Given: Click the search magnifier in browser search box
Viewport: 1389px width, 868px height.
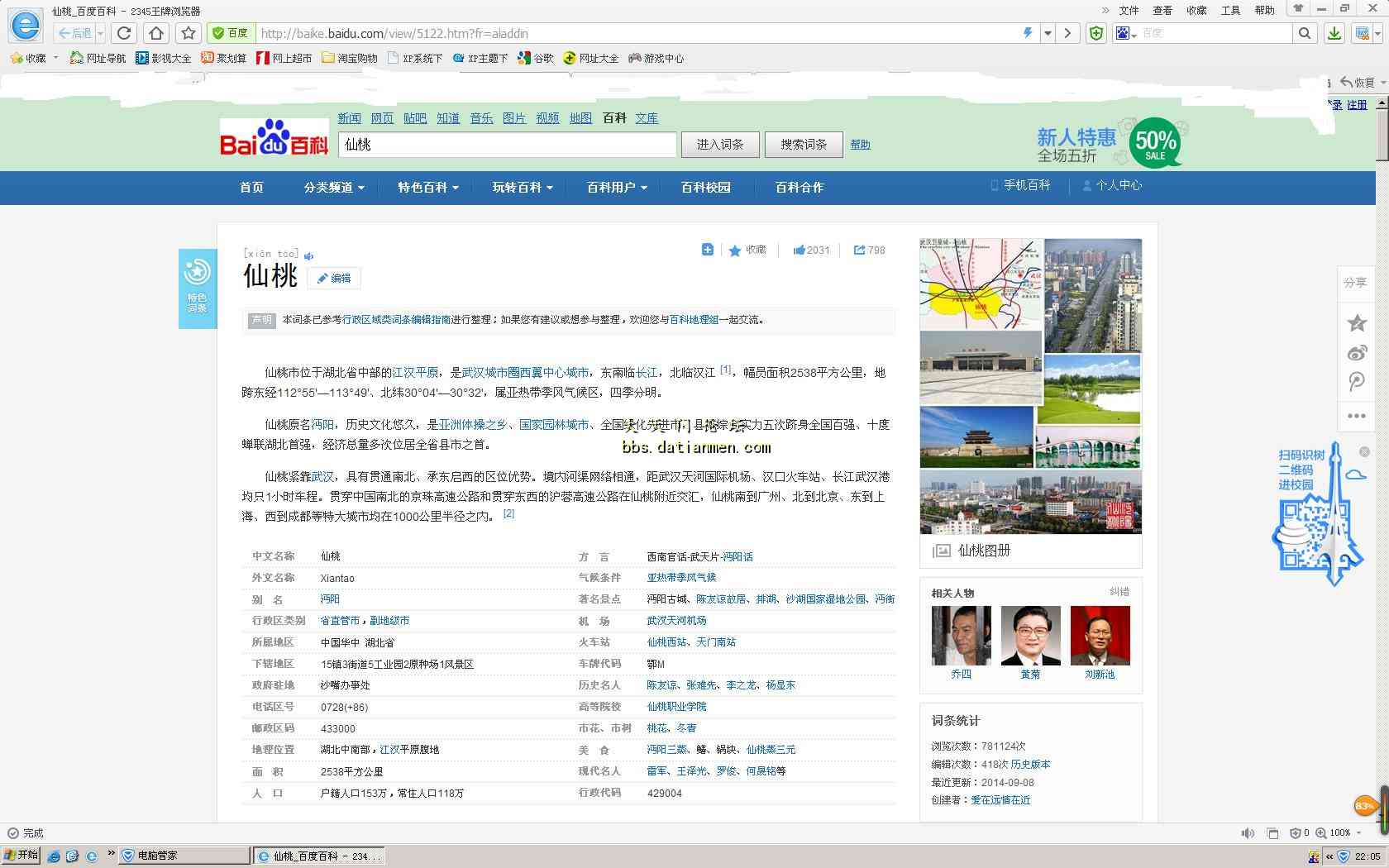Looking at the screenshot, I should 1304,33.
